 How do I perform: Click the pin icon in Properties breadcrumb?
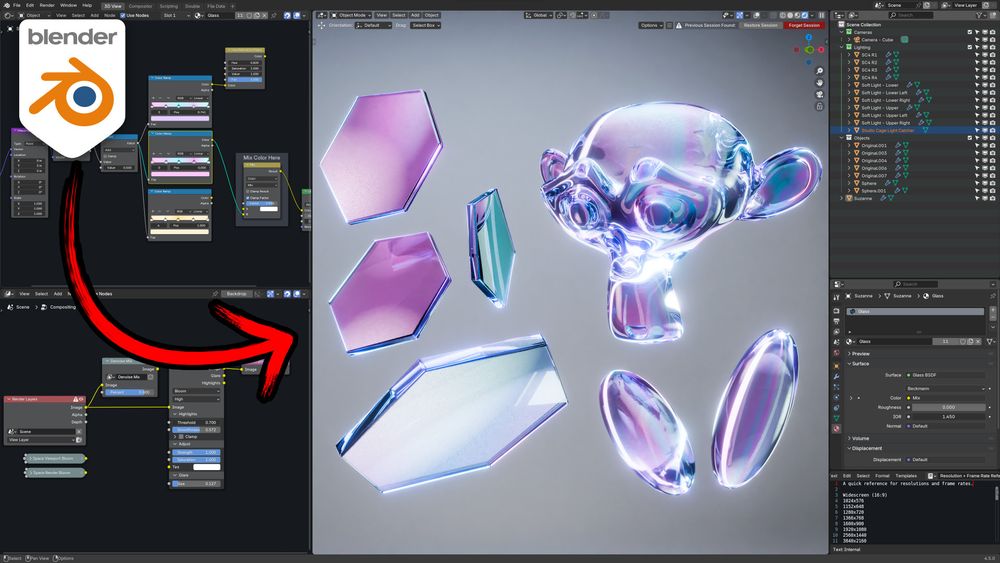[x=993, y=296]
